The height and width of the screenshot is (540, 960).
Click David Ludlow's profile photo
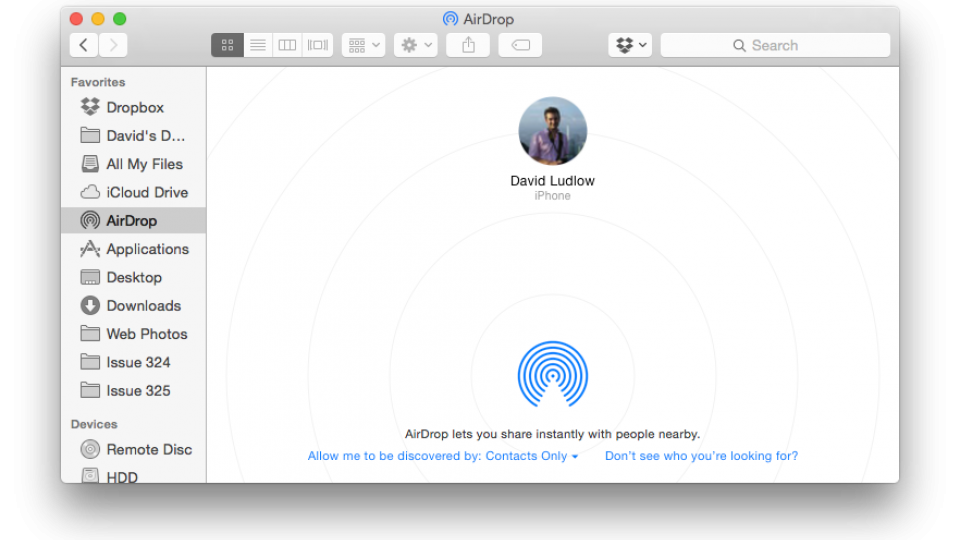point(553,131)
